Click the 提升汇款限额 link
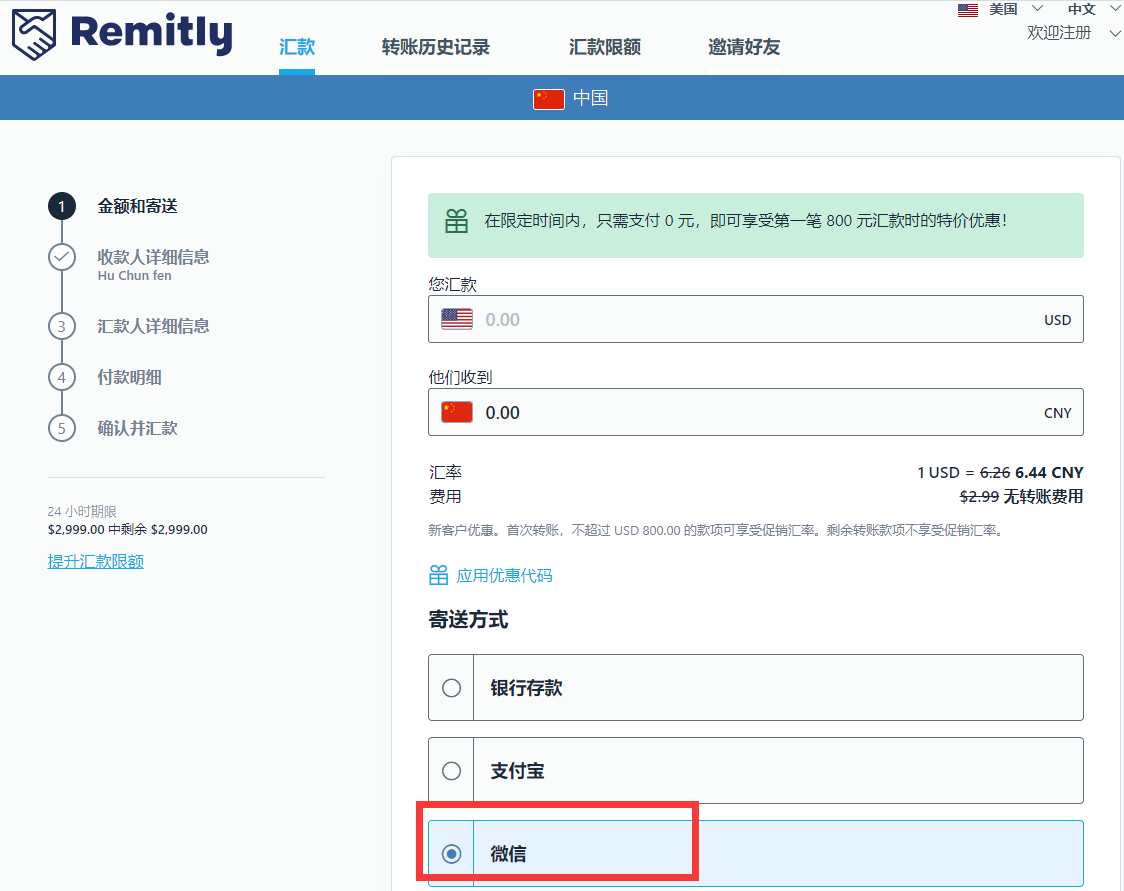Image resolution: width=1124 pixels, height=891 pixels. 96,561
